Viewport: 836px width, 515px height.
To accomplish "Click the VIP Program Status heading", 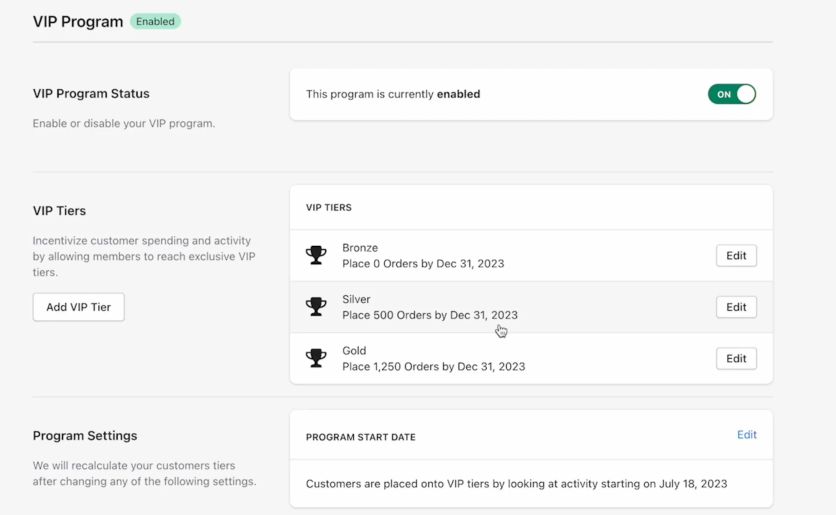I will coord(91,94).
